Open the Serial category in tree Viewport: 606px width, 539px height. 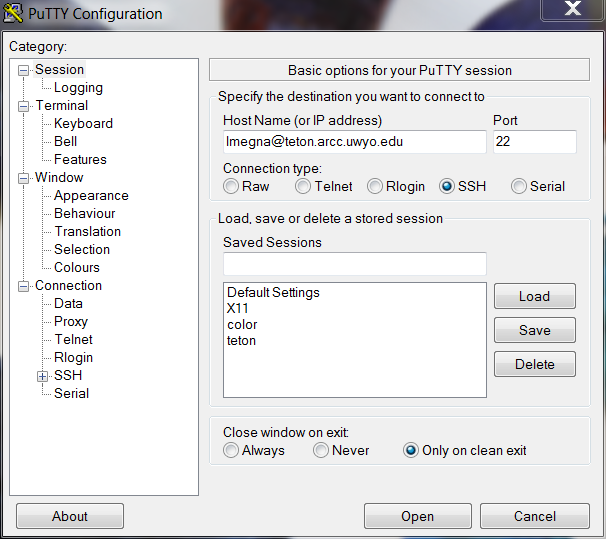pyautogui.click(x=71, y=393)
